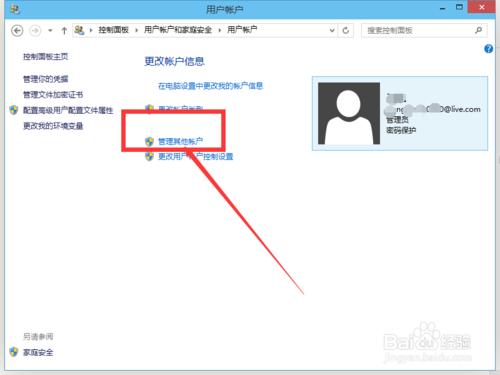Open 管理你的凭据 link

coord(45,79)
